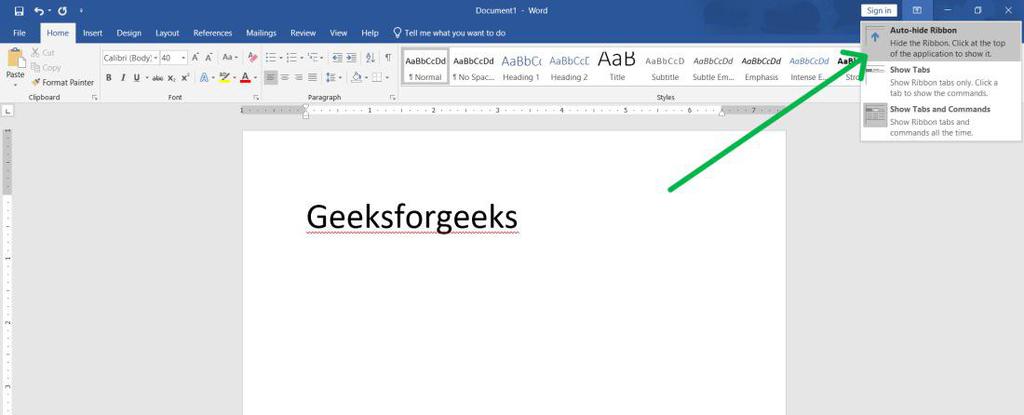Click the Borders icon
1024x415 pixels.
coord(377,78)
